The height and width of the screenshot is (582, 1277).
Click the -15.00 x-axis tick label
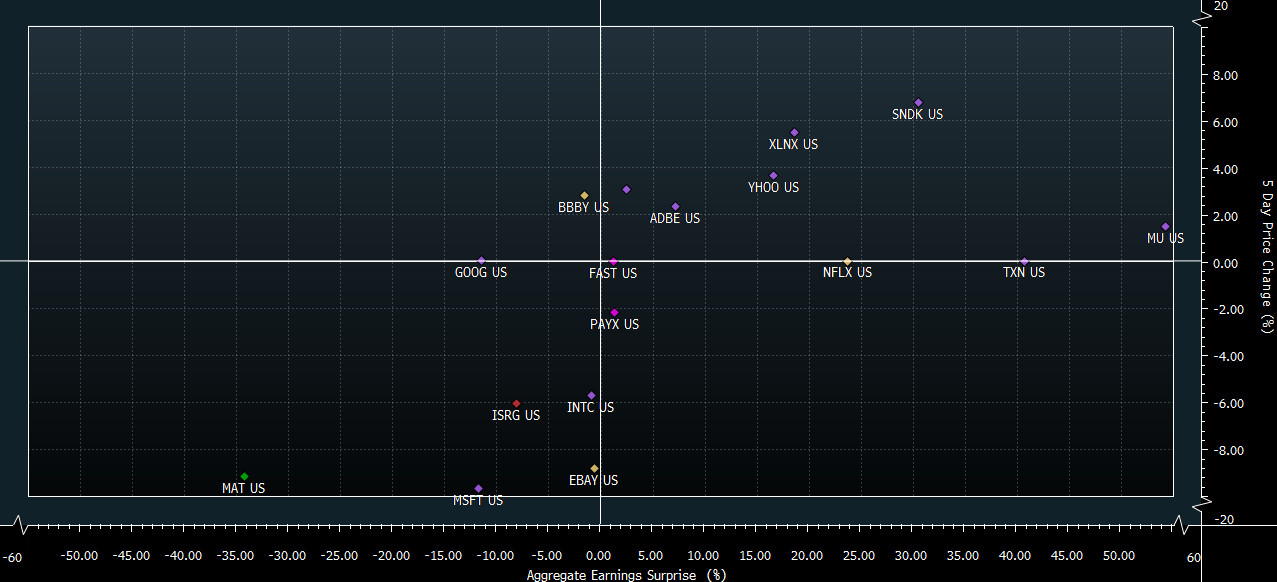click(x=443, y=556)
